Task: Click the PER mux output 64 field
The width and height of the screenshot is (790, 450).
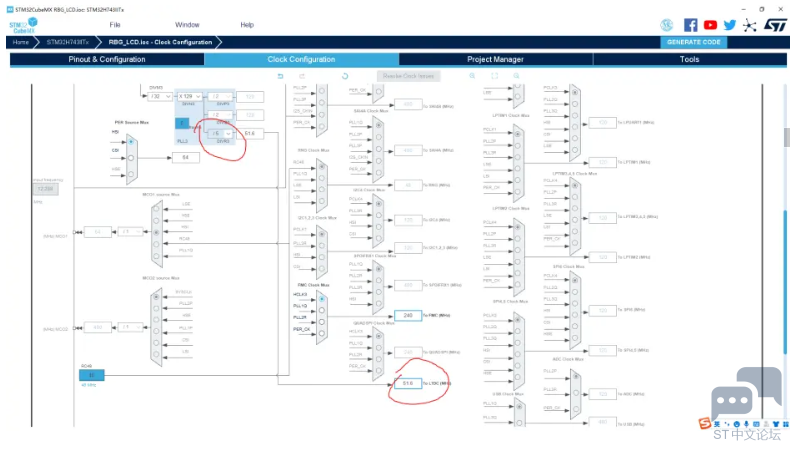Action: pos(185,158)
